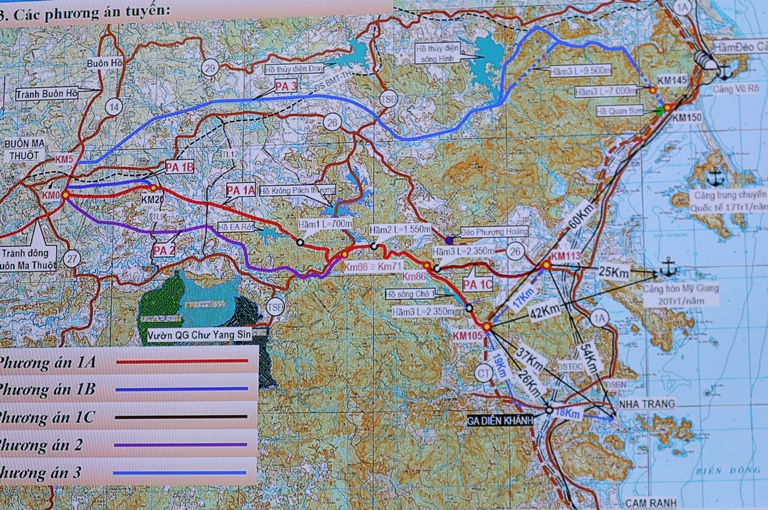Select the KM105 junction marker dot
The image size is (768, 510).
point(486,326)
